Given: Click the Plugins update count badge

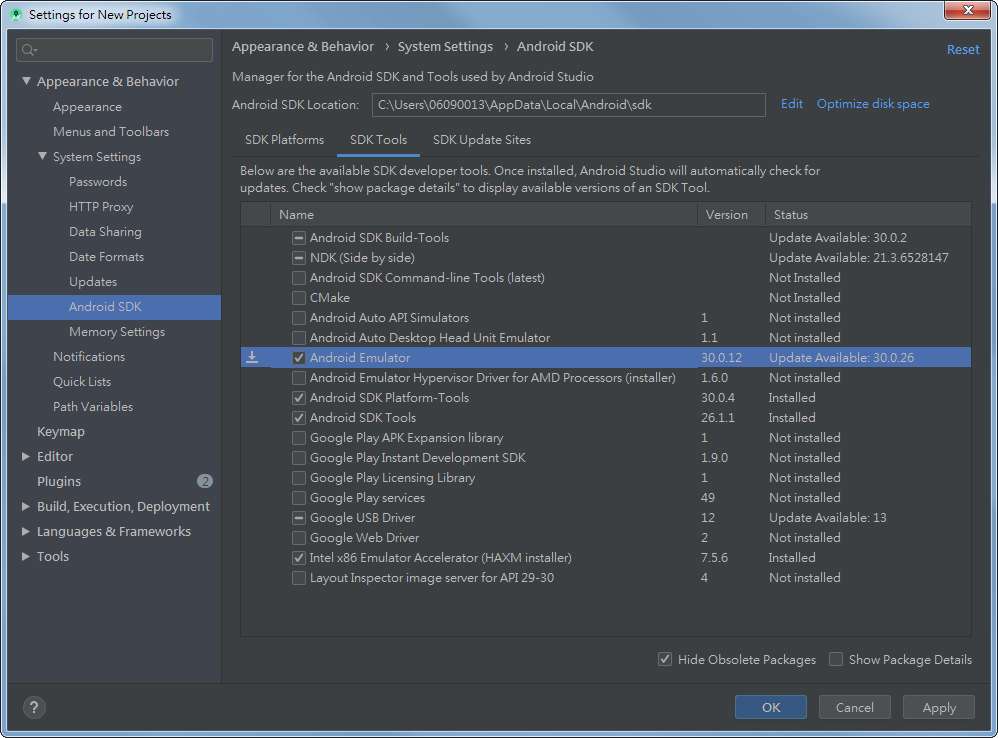Looking at the screenshot, I should coord(204,481).
